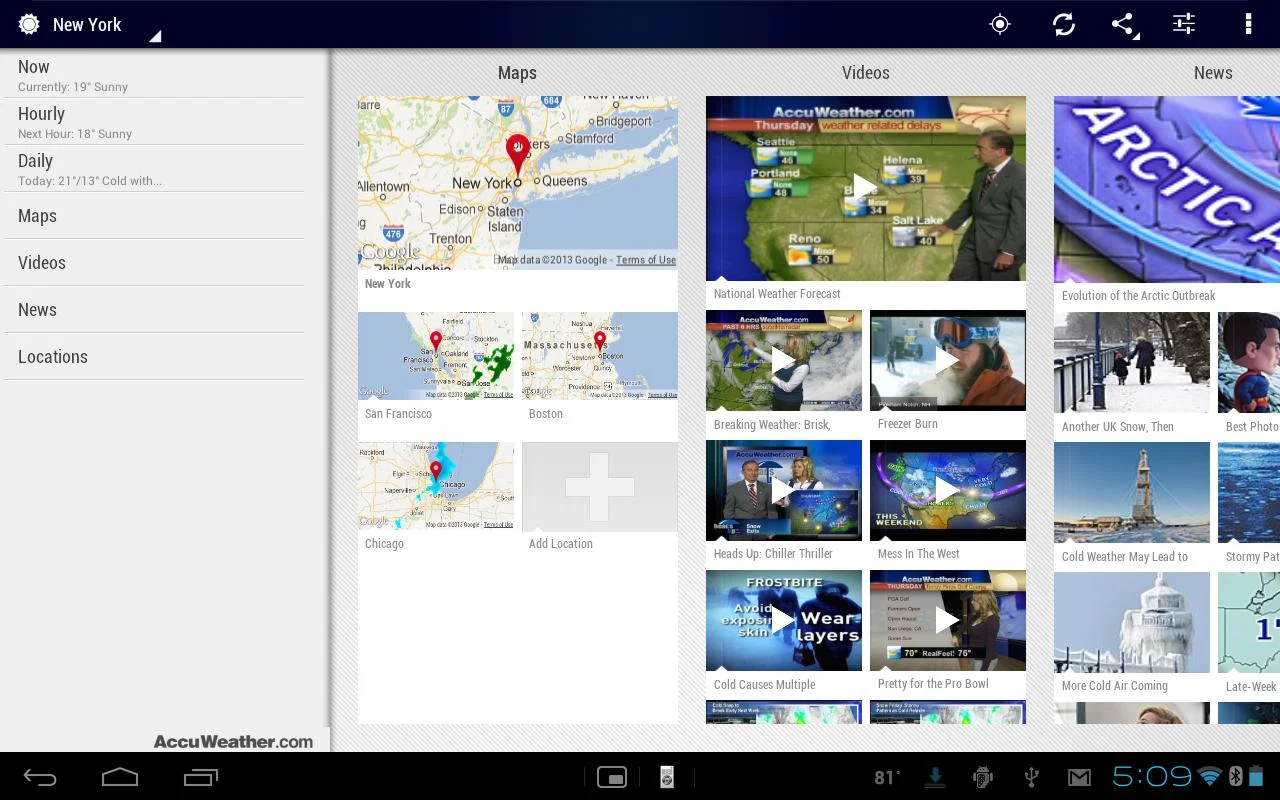
Task: Tap the download notification icon
Action: coord(935,777)
